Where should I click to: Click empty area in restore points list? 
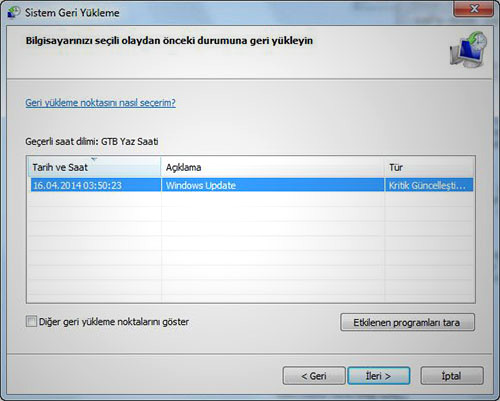(252, 247)
